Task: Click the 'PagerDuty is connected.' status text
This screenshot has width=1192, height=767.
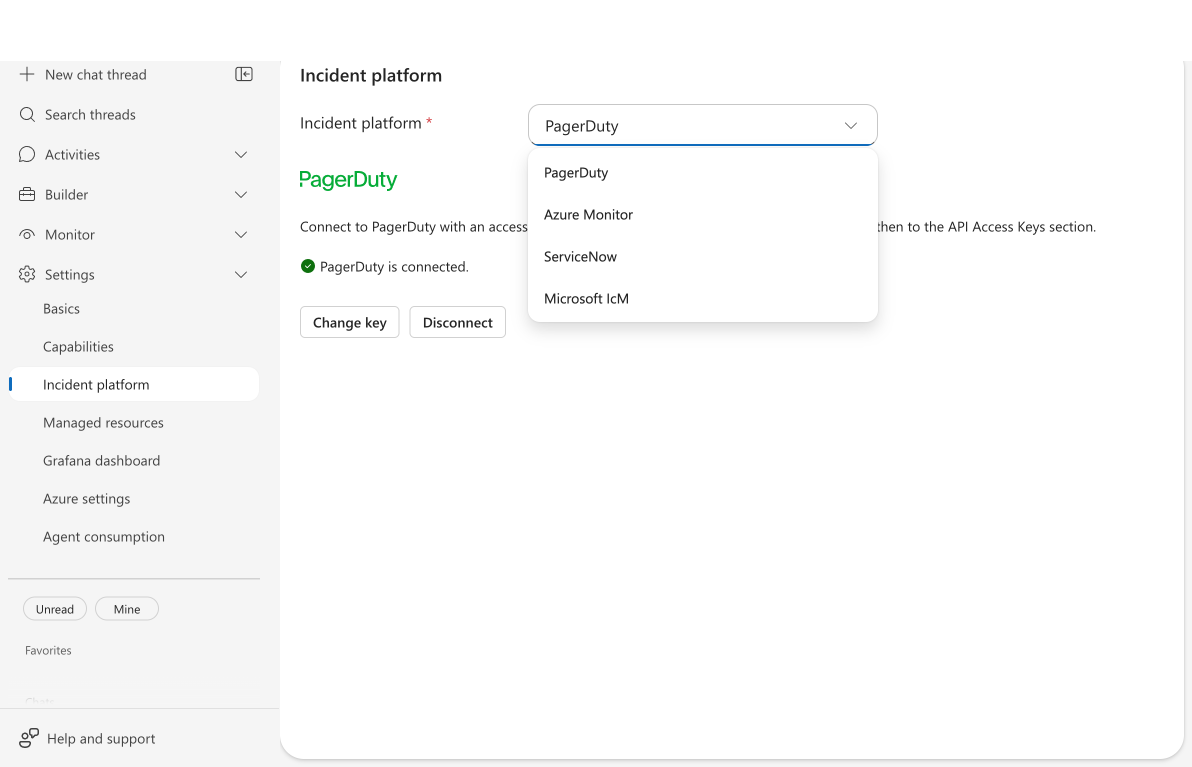Action: pyautogui.click(x=394, y=267)
